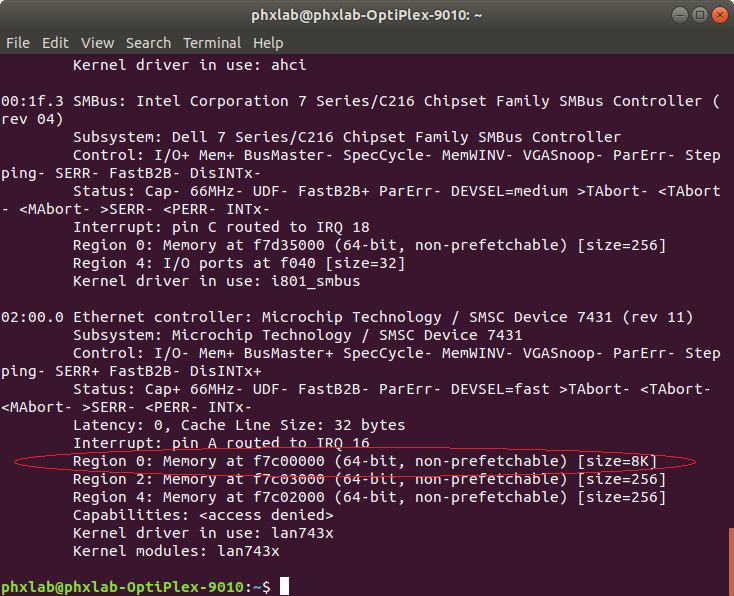Image resolution: width=734 pixels, height=596 pixels.
Task: Click the phxlab@phxlab-OptiPlex-9010 window title
Action: tap(367, 15)
